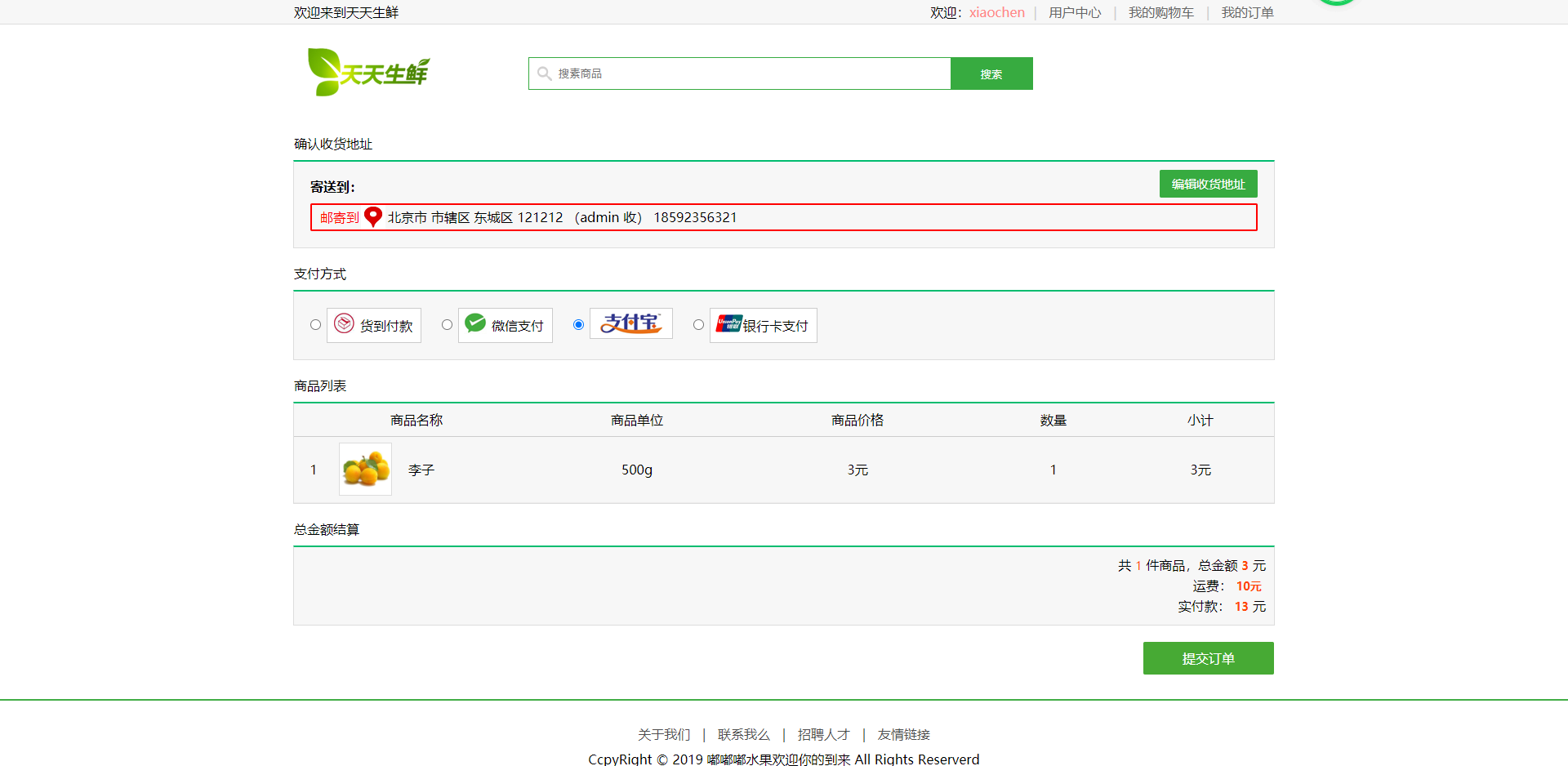Click the UnionPay icon on 银行卡支付
Viewport: 1568px width, 766px height.
coord(728,323)
